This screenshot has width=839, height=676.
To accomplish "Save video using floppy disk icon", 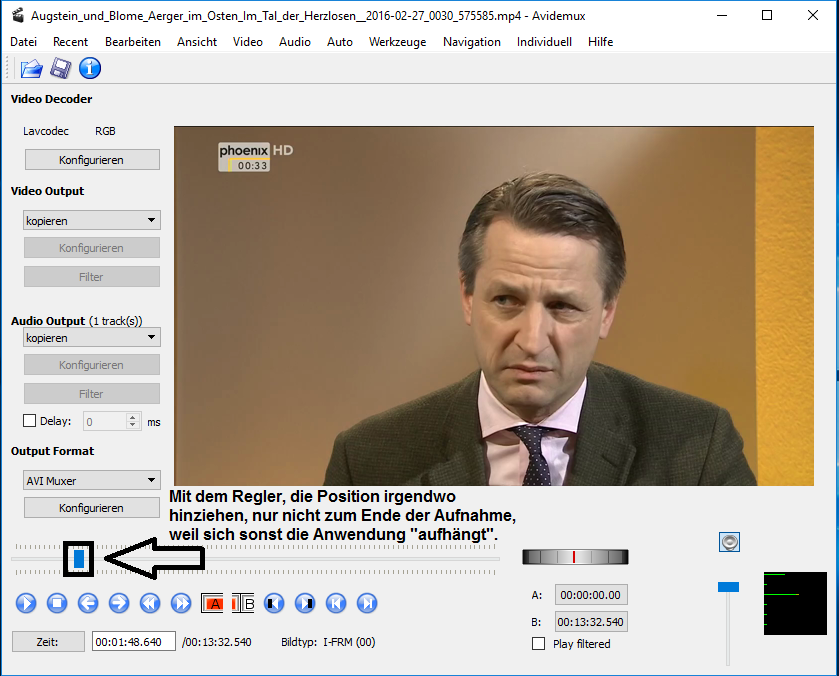I will click(x=60, y=68).
